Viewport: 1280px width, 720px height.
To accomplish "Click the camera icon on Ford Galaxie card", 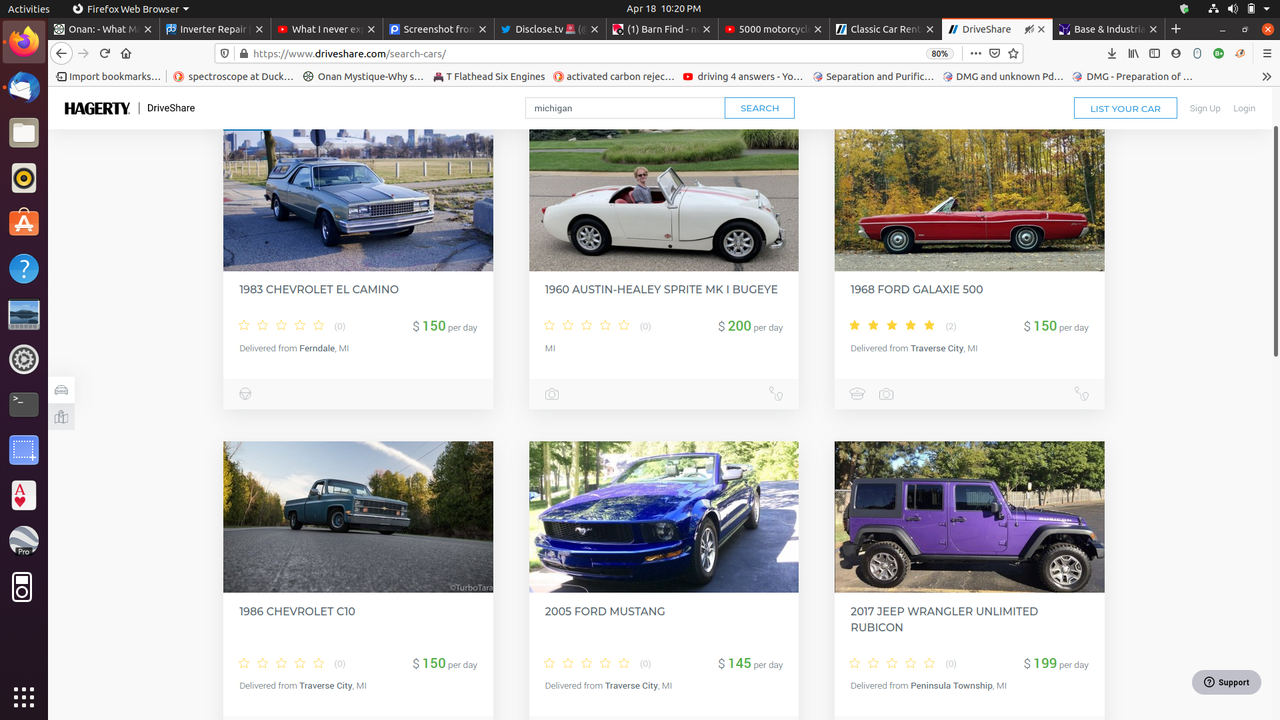I will click(886, 394).
